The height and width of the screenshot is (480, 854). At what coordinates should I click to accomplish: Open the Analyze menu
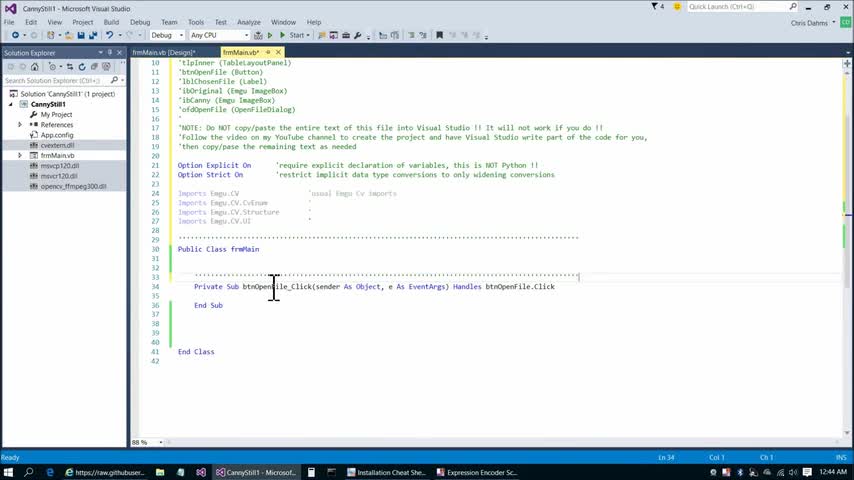click(x=249, y=22)
